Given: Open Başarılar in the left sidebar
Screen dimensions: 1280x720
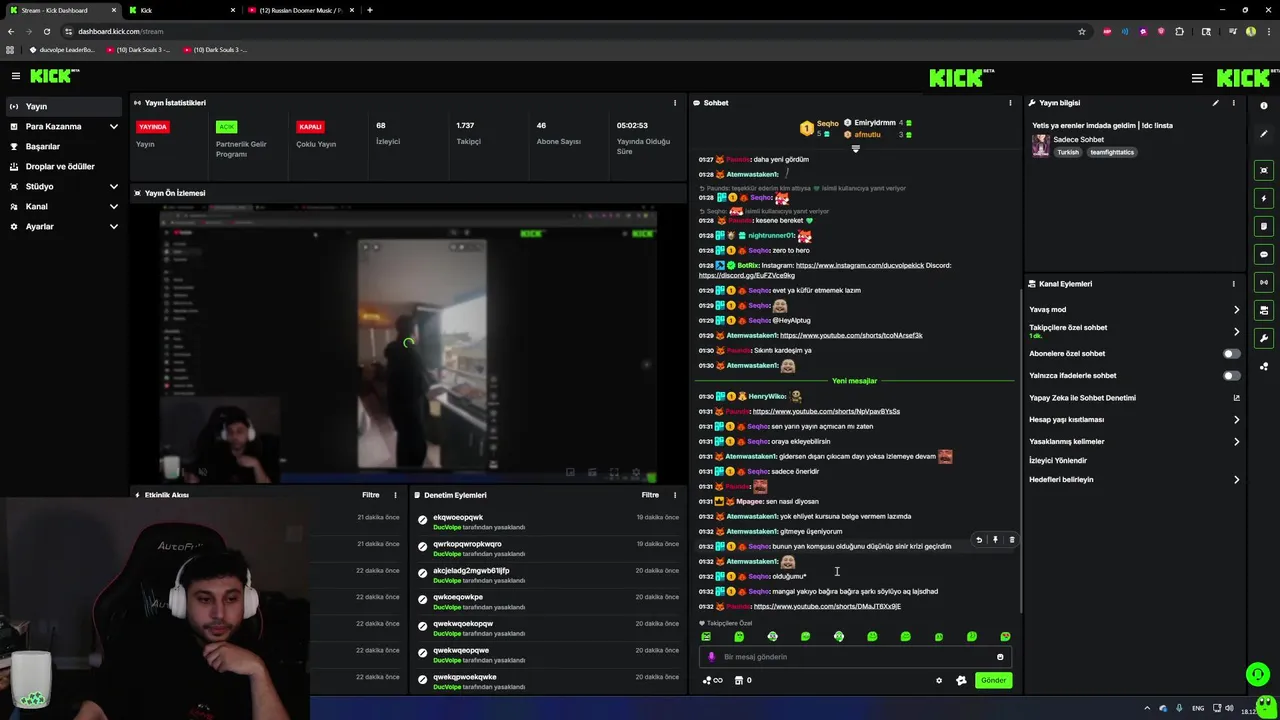Looking at the screenshot, I should (64, 147).
